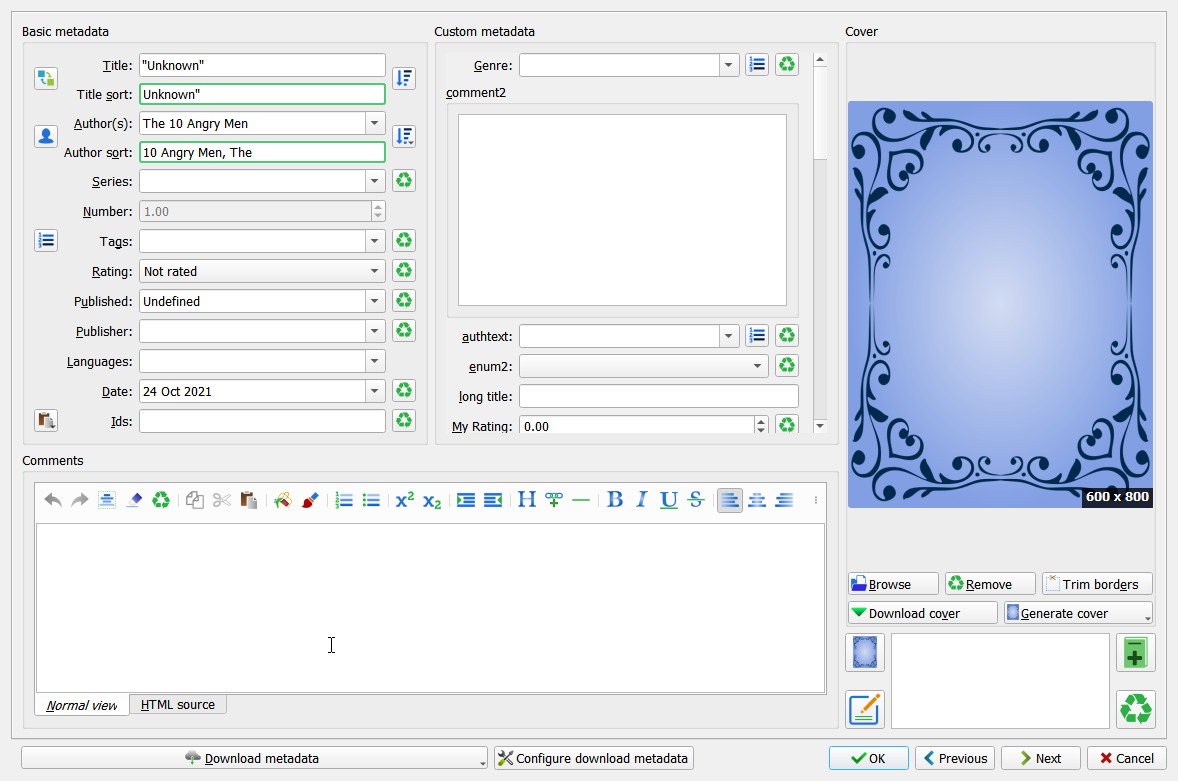The width and height of the screenshot is (1178, 781).
Task: Click the heading style H icon
Action: pyautogui.click(x=526, y=500)
